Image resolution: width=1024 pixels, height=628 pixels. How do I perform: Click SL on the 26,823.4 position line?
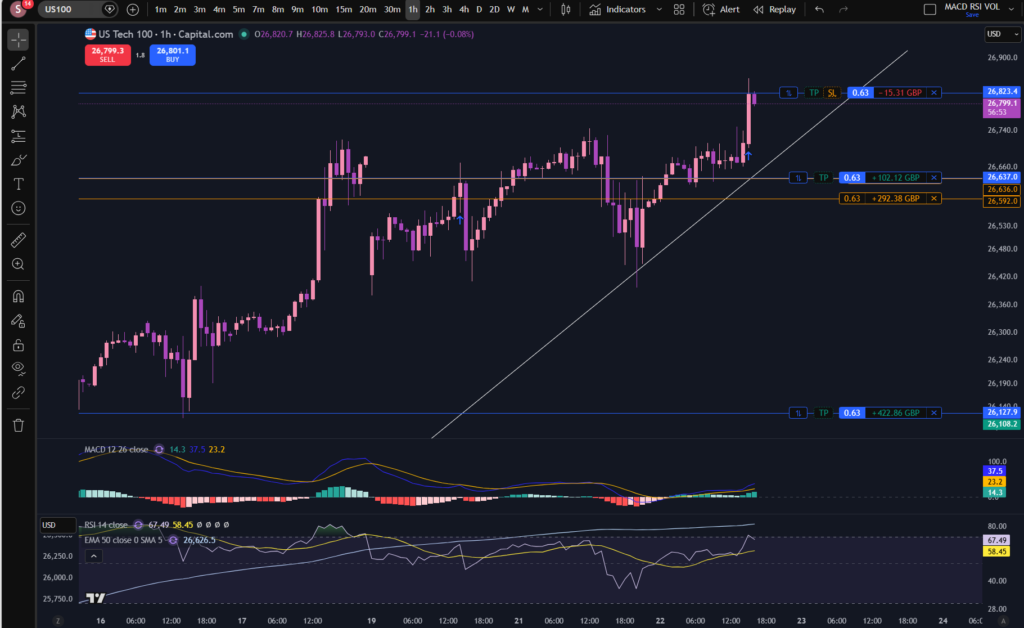pos(832,93)
